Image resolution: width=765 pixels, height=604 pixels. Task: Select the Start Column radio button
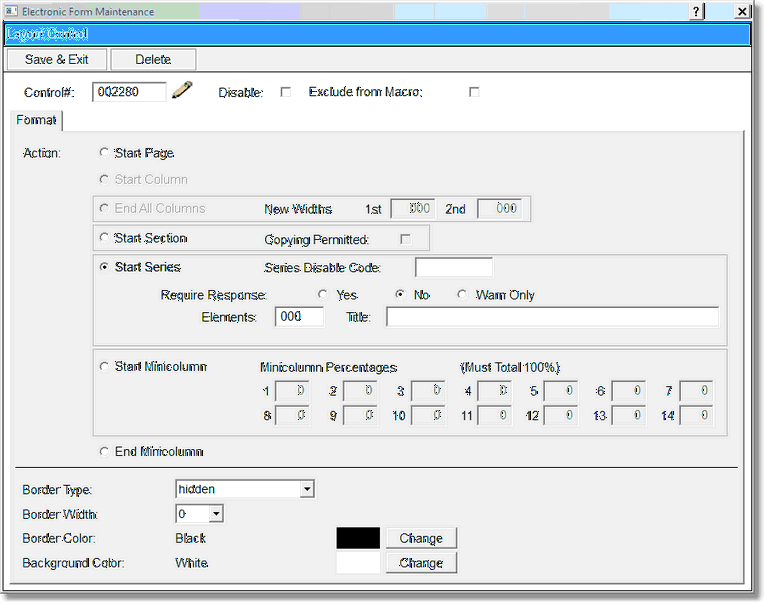point(104,180)
